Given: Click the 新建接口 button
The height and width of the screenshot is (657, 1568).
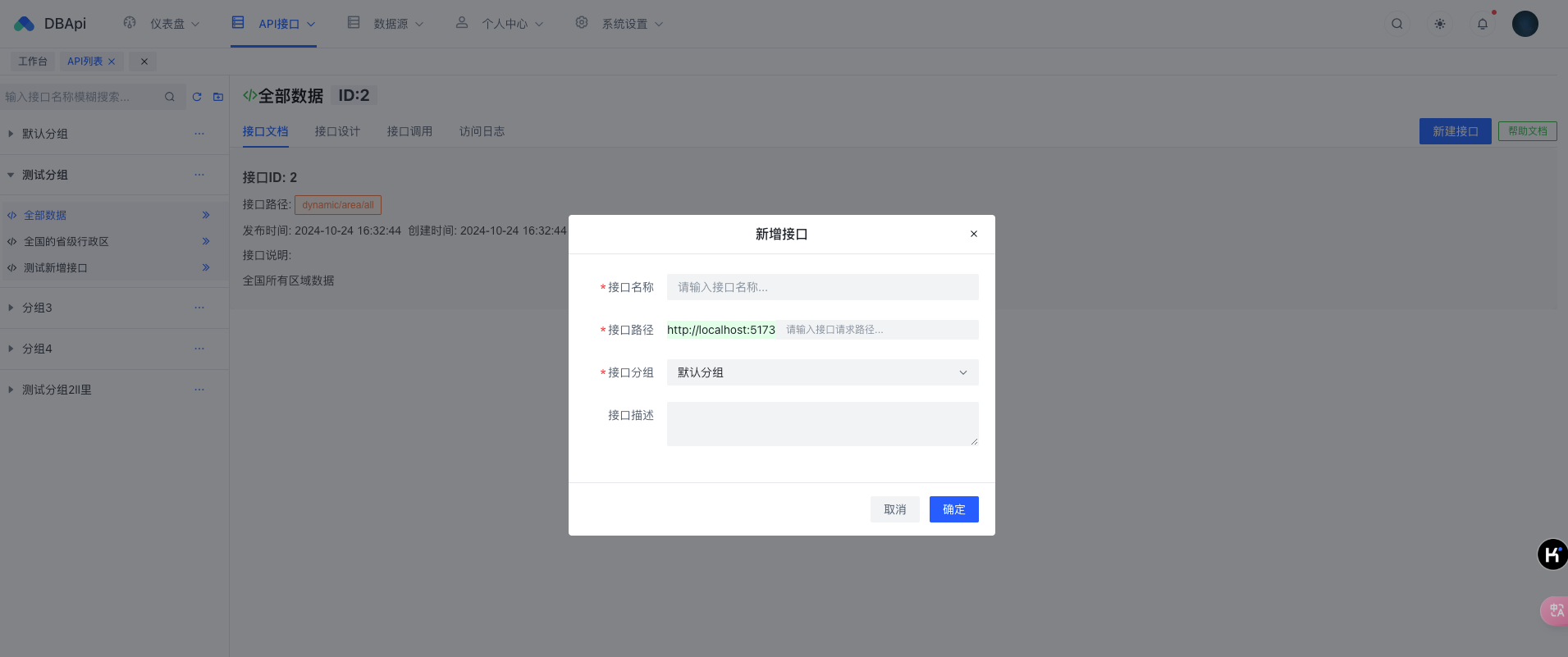Looking at the screenshot, I should tap(1455, 131).
